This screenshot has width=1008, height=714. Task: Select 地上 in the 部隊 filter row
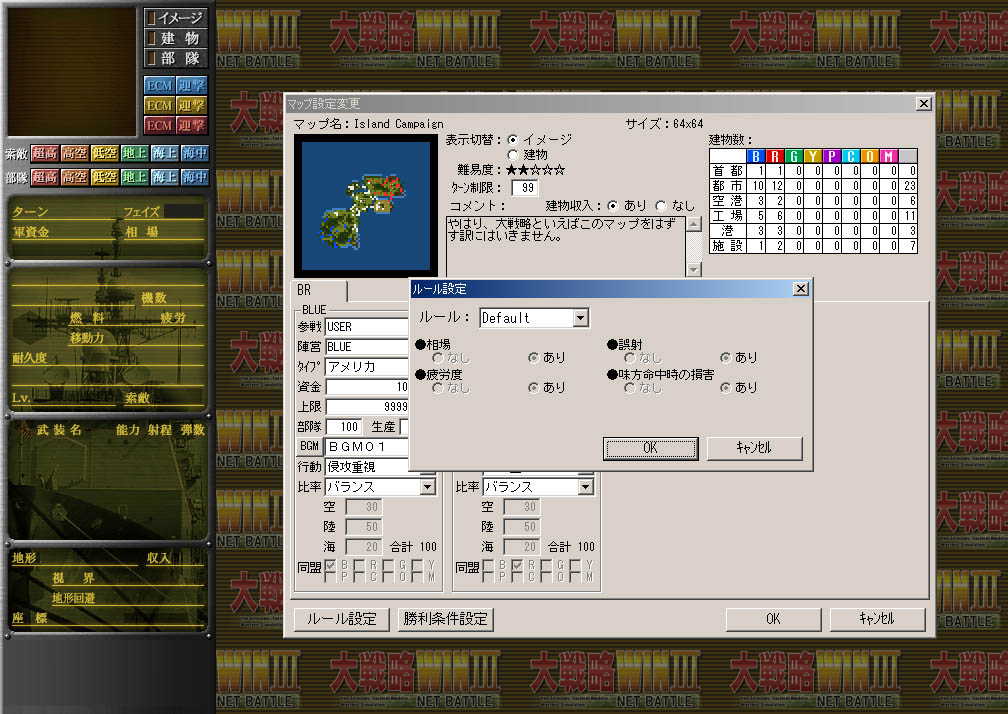134,177
